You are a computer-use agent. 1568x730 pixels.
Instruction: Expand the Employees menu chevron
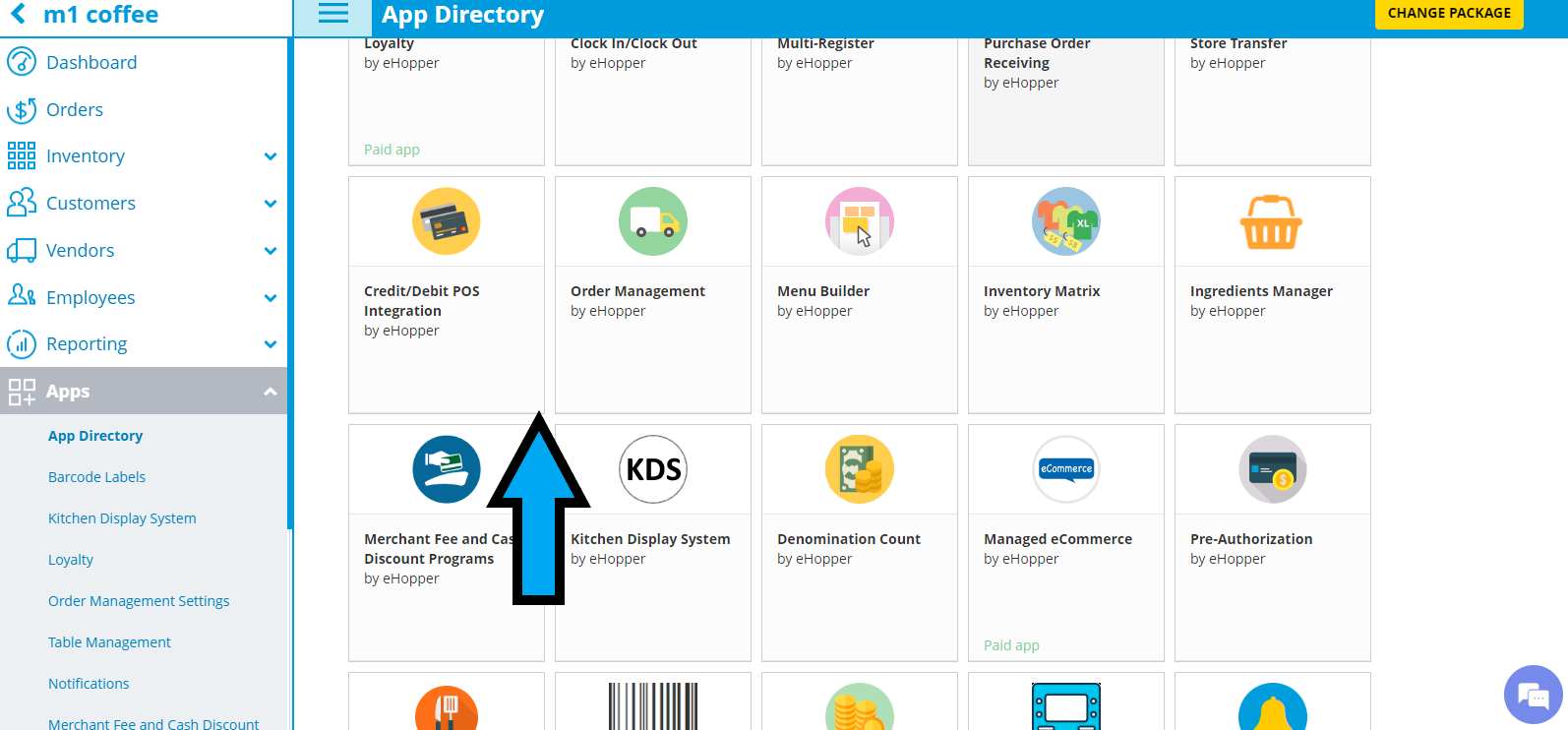click(271, 298)
